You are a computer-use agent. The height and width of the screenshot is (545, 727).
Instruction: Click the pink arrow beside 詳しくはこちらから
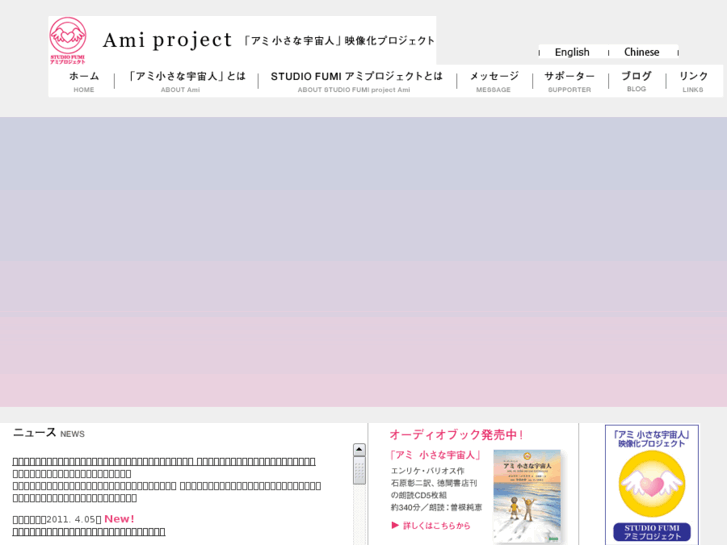point(395,525)
